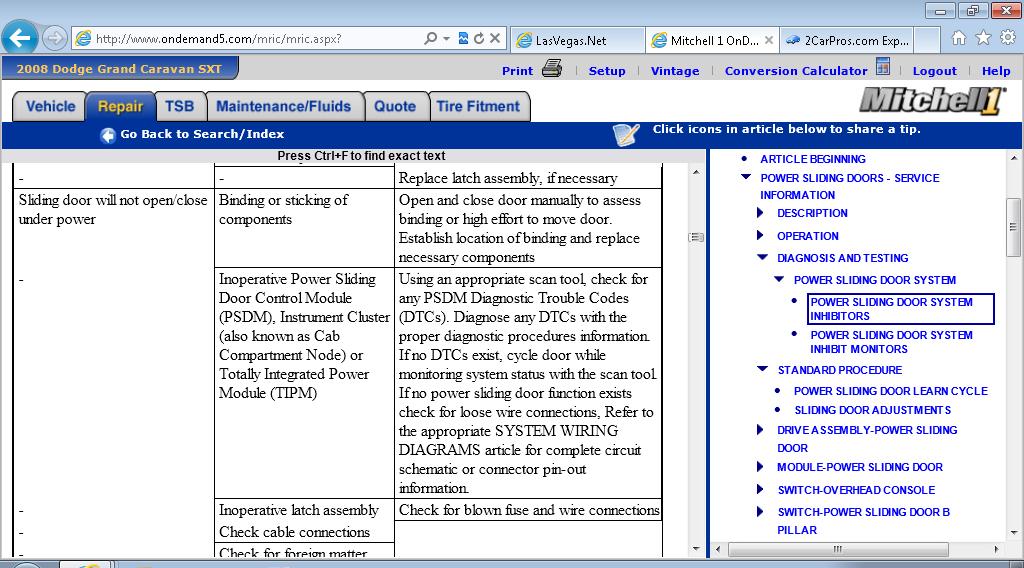This screenshot has width=1024, height=568.
Task: Open a new blank browser tab
Action: point(927,40)
